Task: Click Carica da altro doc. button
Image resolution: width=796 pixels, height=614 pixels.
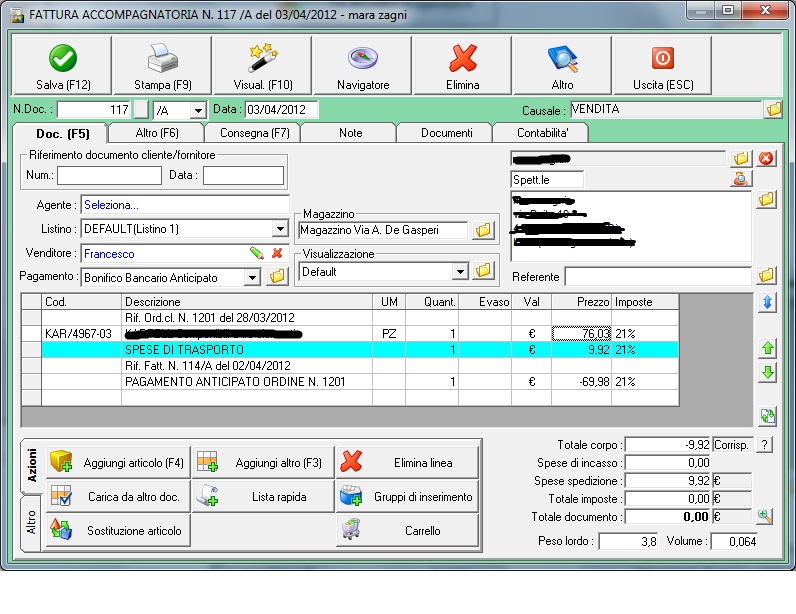Action: (118, 496)
